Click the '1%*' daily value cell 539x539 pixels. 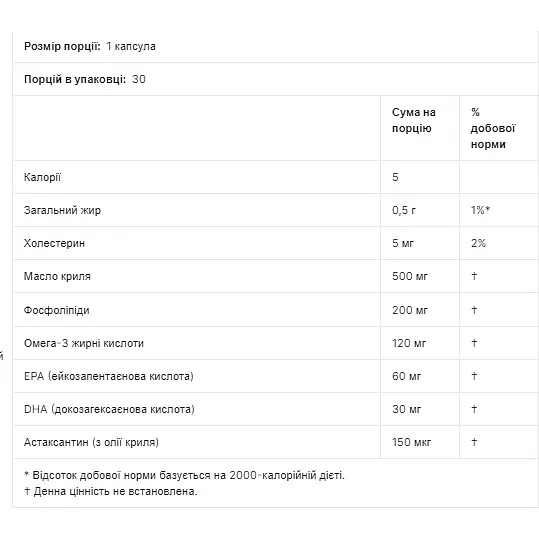pyautogui.click(x=480, y=210)
